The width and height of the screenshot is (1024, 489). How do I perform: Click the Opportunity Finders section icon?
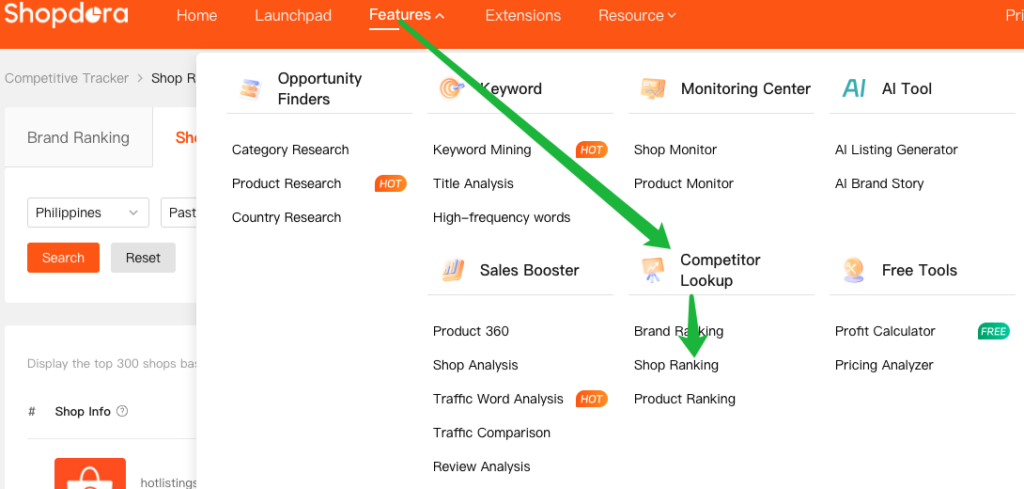(x=250, y=89)
